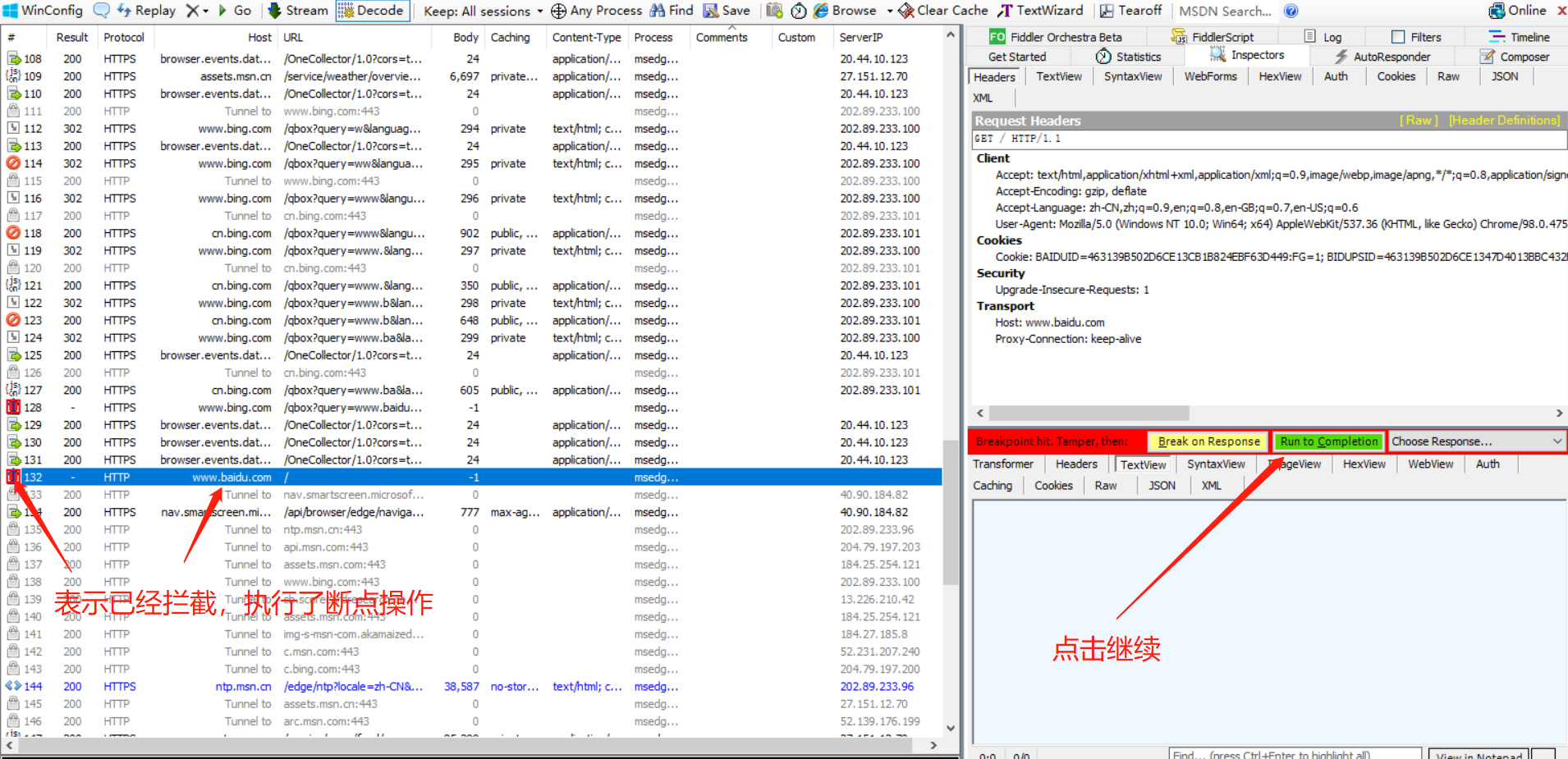Viewport: 1568px width, 759px height.
Task: Click the Online network status indicator
Action: click(x=1517, y=11)
